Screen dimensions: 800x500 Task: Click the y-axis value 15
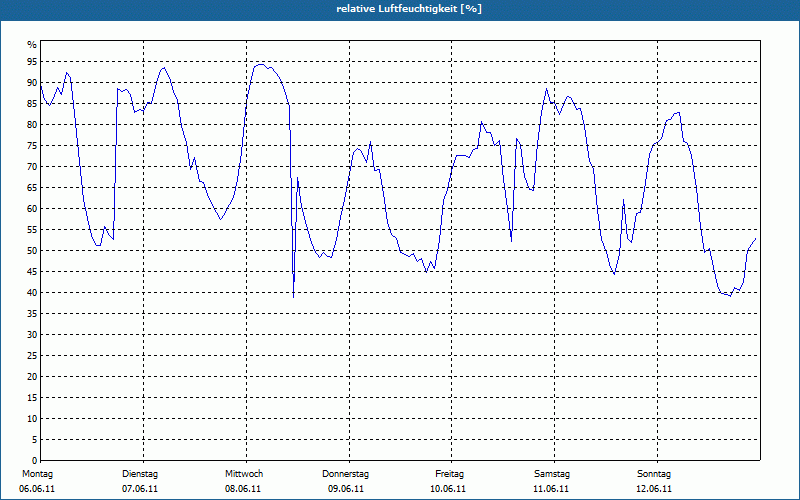click(32, 397)
